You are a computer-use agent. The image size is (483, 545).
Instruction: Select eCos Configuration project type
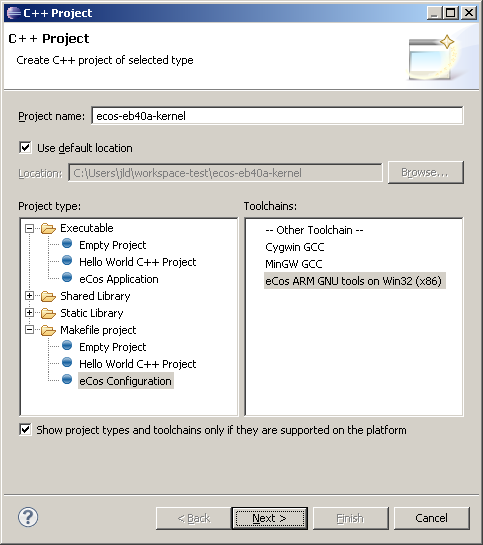point(125,381)
